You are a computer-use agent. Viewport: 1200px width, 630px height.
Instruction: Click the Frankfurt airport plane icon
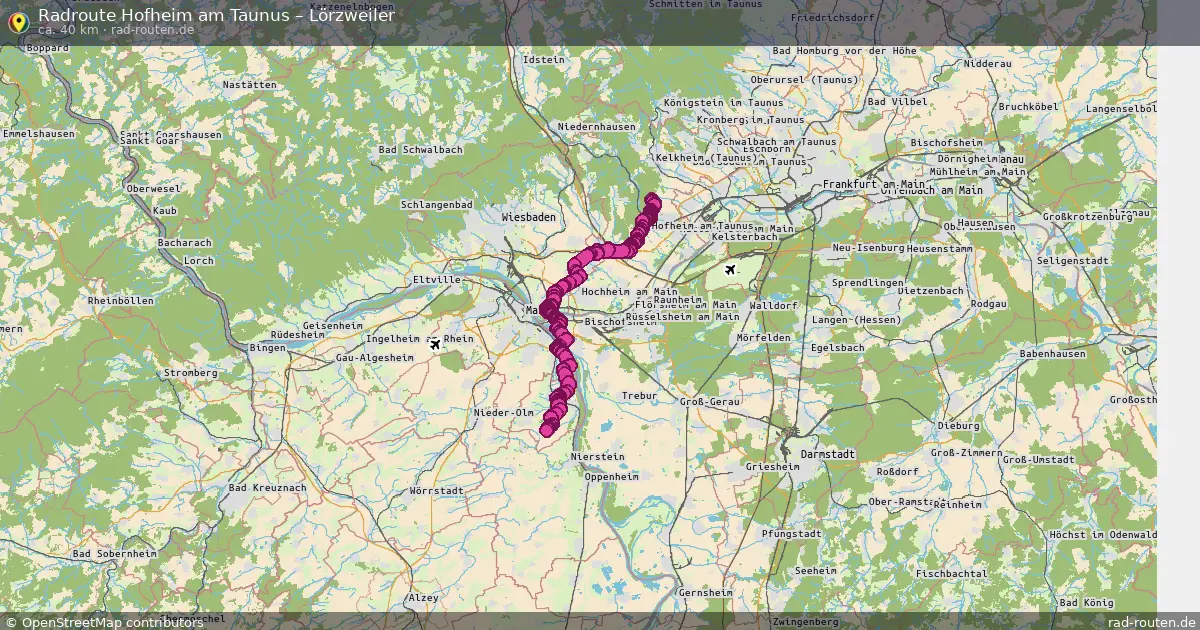click(729, 270)
